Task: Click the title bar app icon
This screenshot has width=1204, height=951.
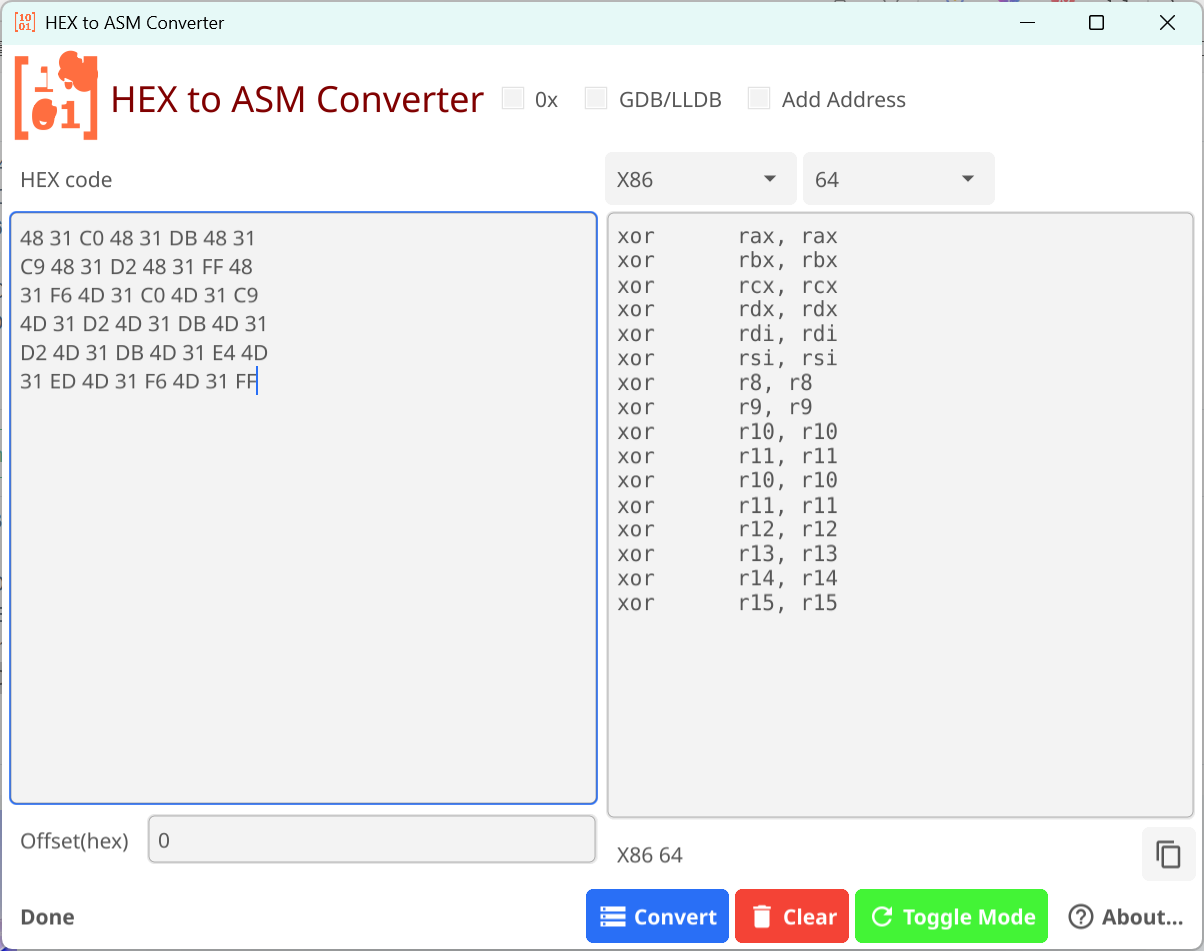Action: 25,22
